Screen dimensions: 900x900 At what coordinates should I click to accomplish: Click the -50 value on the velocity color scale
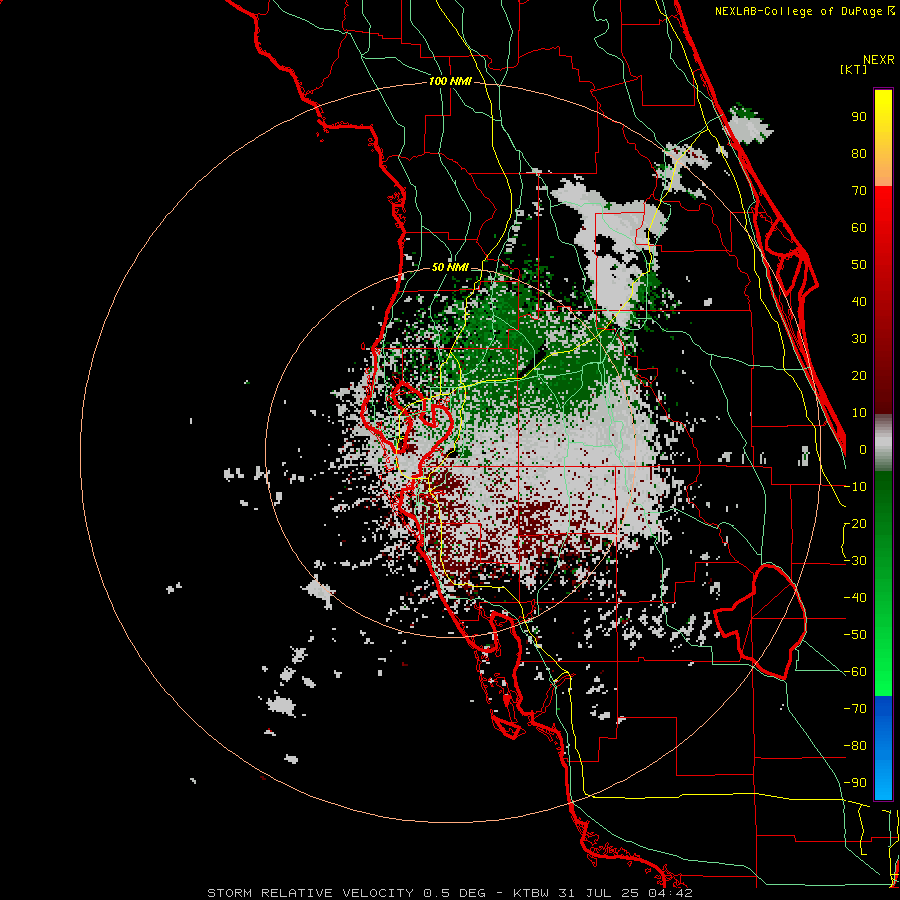tap(855, 635)
